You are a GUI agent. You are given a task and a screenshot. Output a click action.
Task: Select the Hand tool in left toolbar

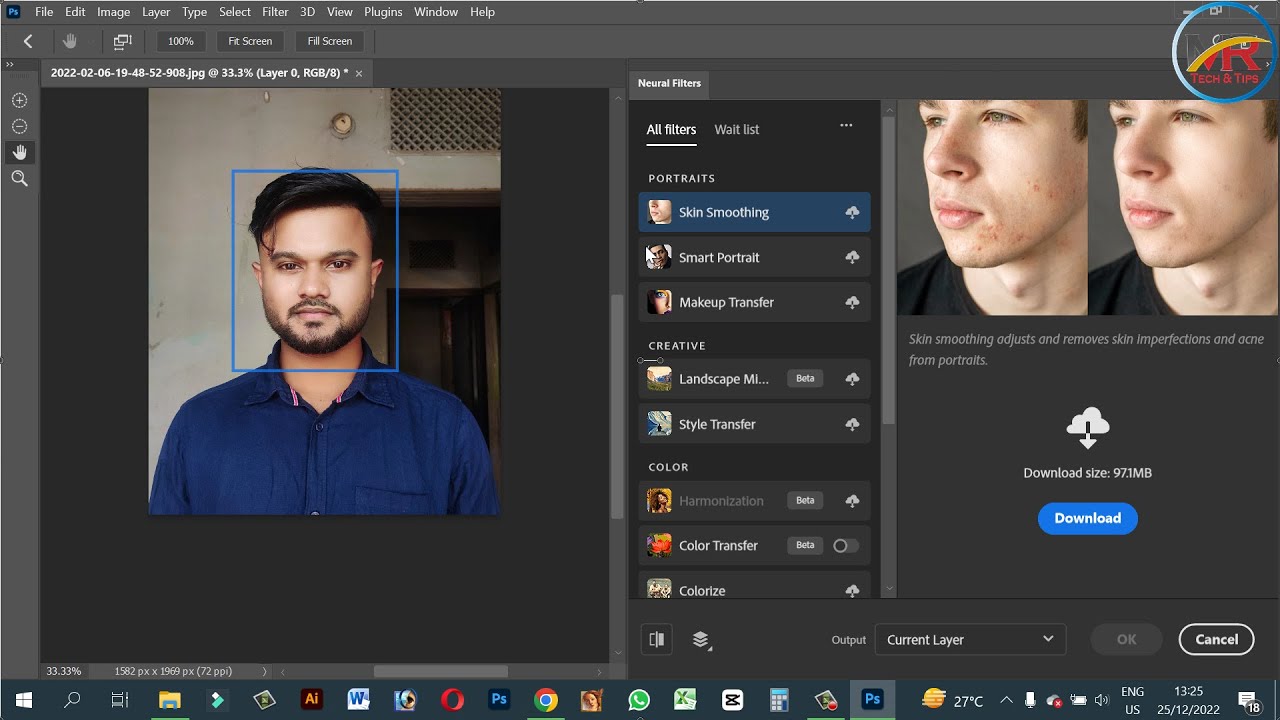click(19, 152)
